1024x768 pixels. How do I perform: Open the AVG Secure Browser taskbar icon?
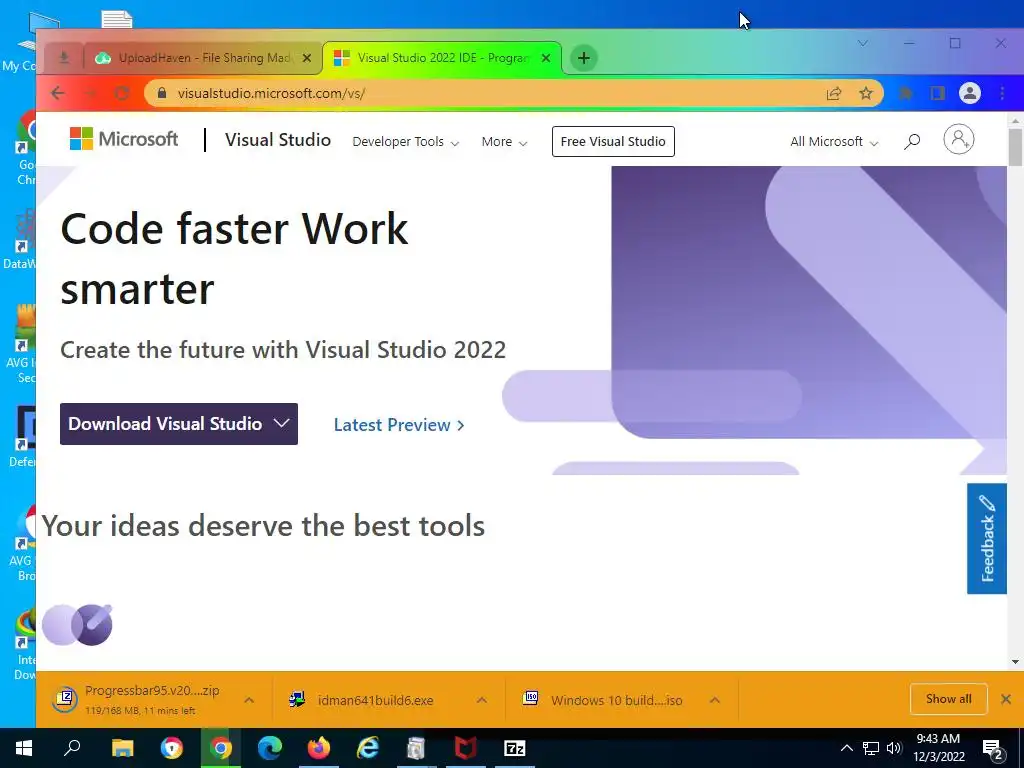pos(172,748)
